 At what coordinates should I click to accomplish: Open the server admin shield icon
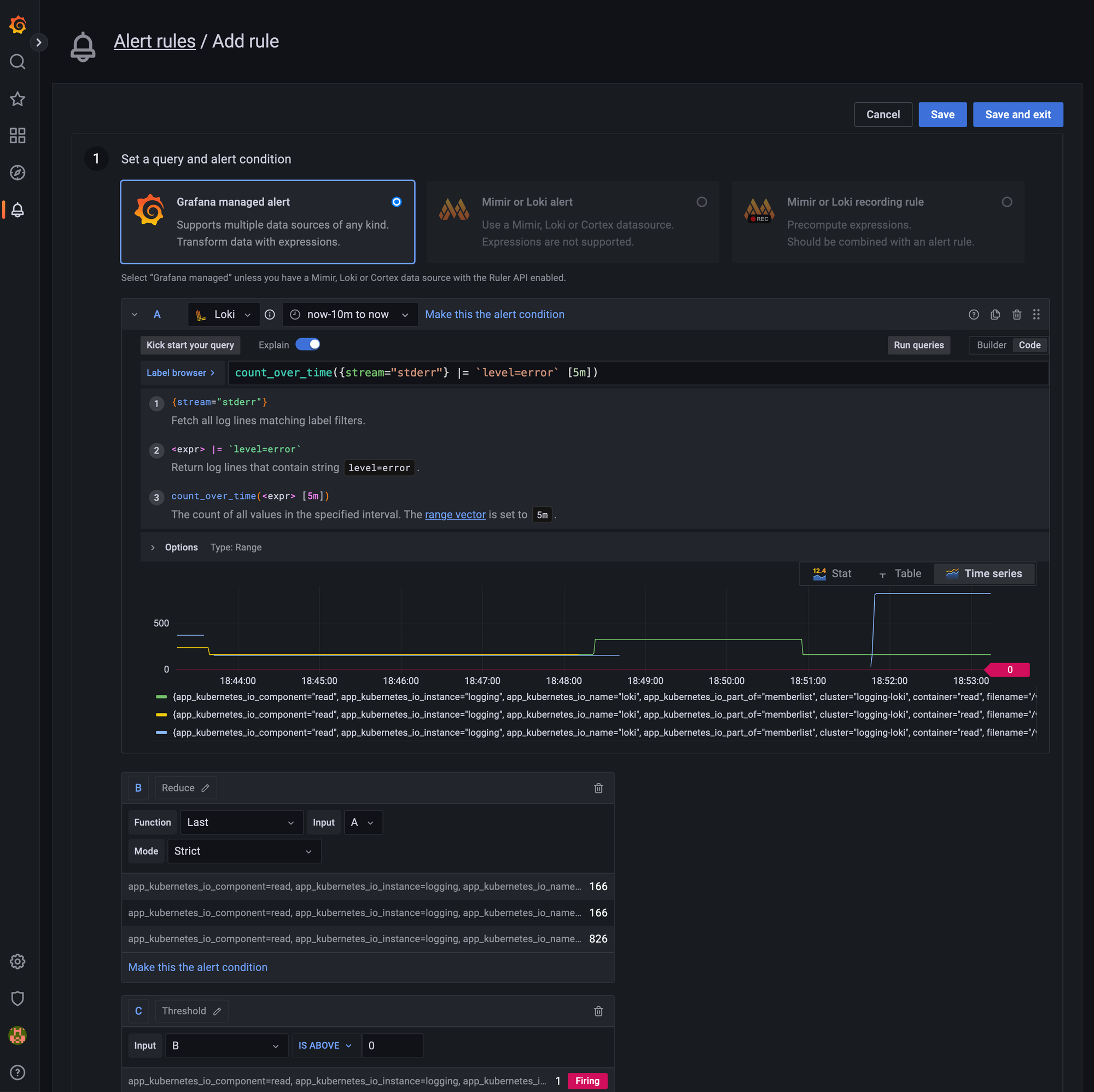pos(18,998)
